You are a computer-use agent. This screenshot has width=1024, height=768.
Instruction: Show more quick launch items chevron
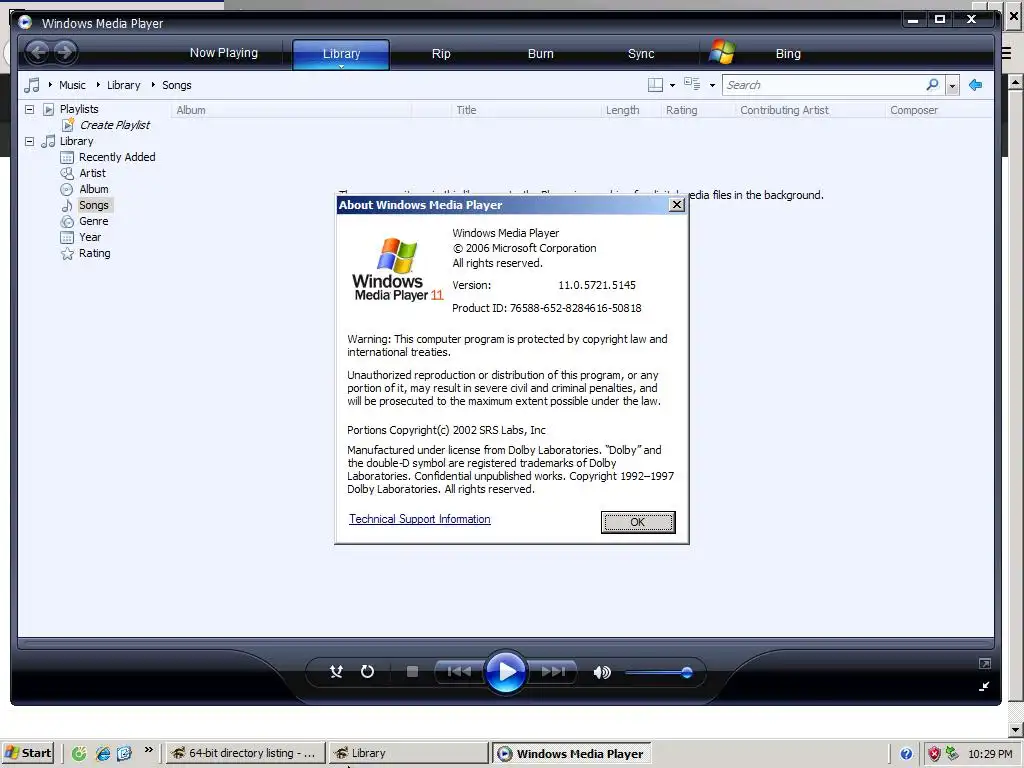coord(149,749)
